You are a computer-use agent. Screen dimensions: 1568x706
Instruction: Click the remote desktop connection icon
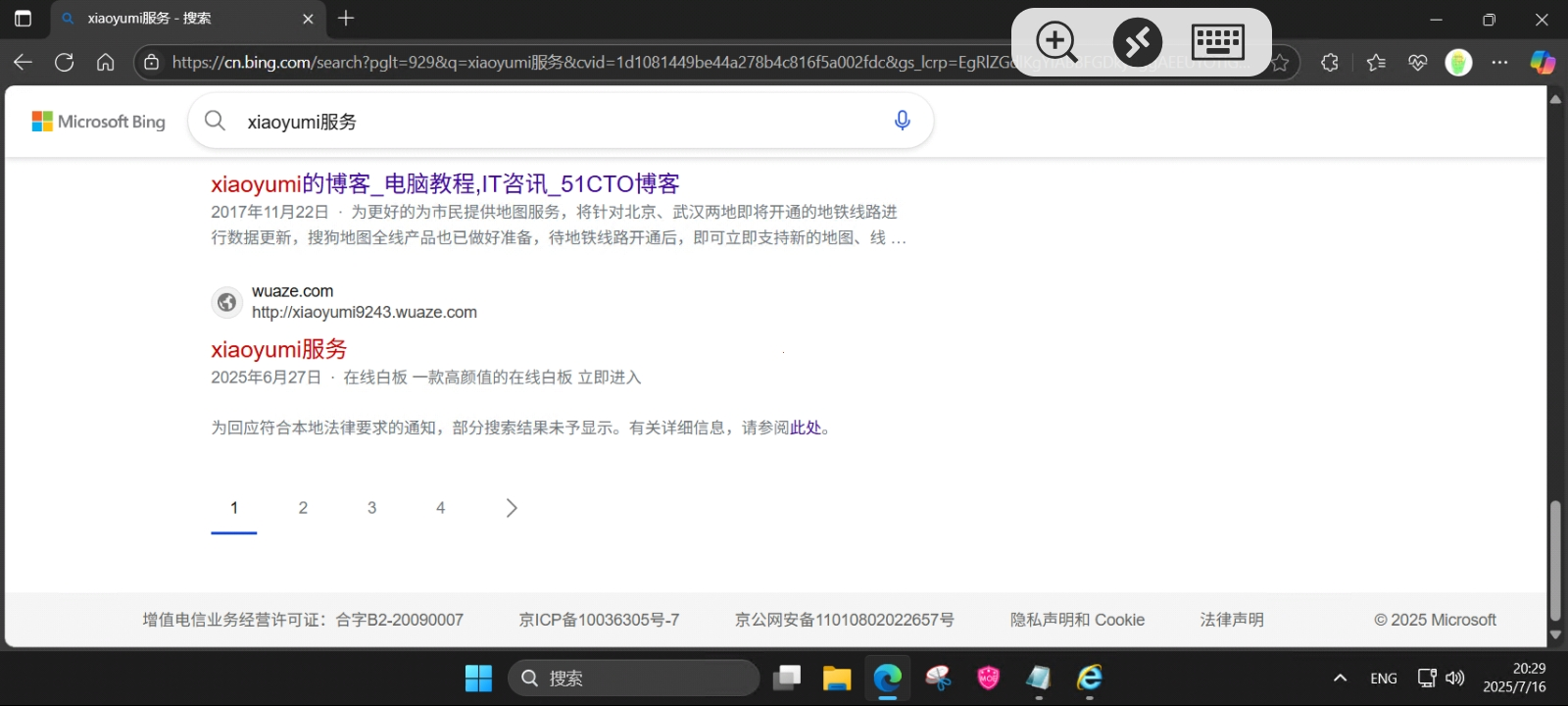pos(1138,42)
